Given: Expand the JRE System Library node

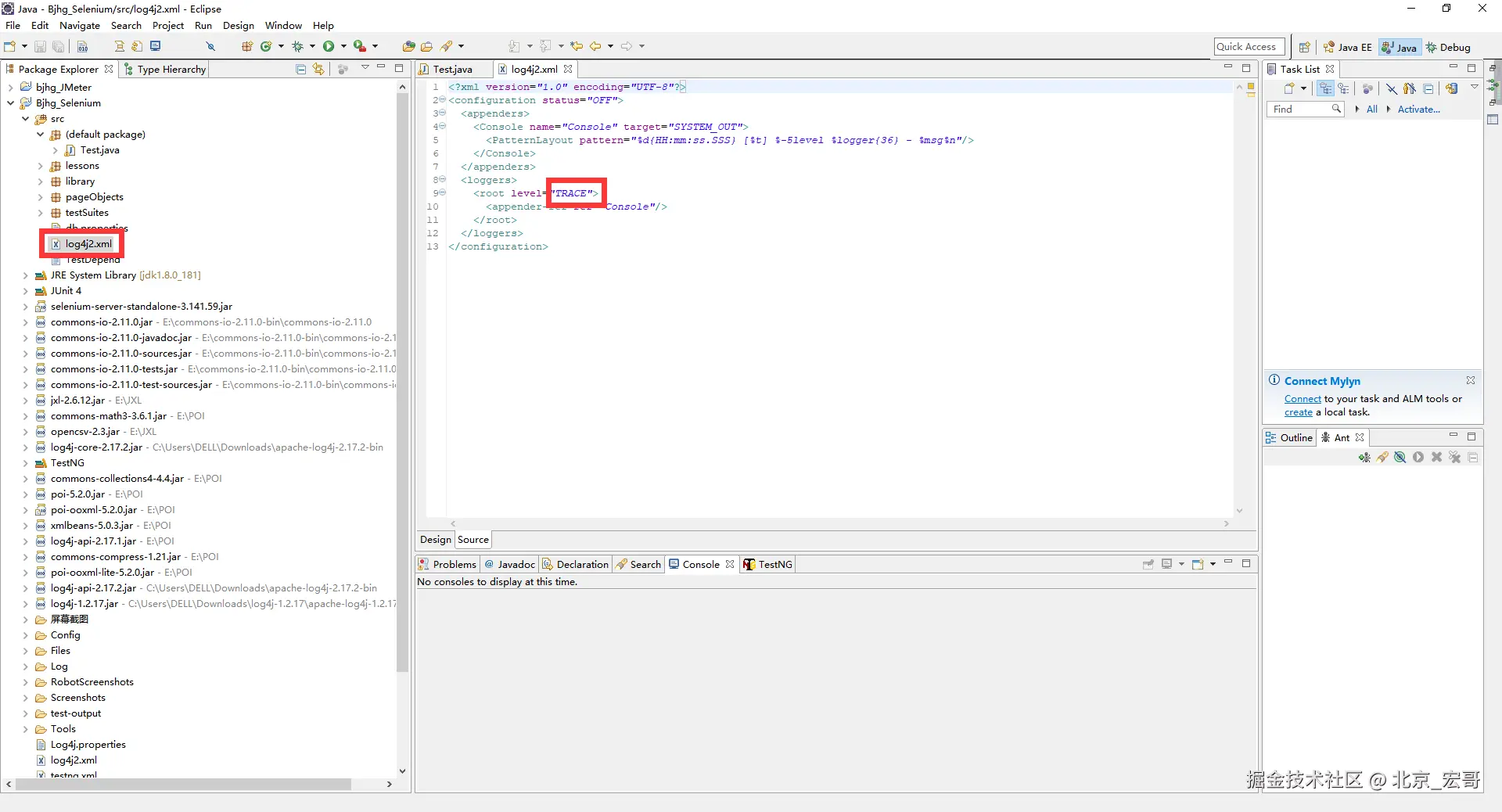Looking at the screenshot, I should coord(25,275).
